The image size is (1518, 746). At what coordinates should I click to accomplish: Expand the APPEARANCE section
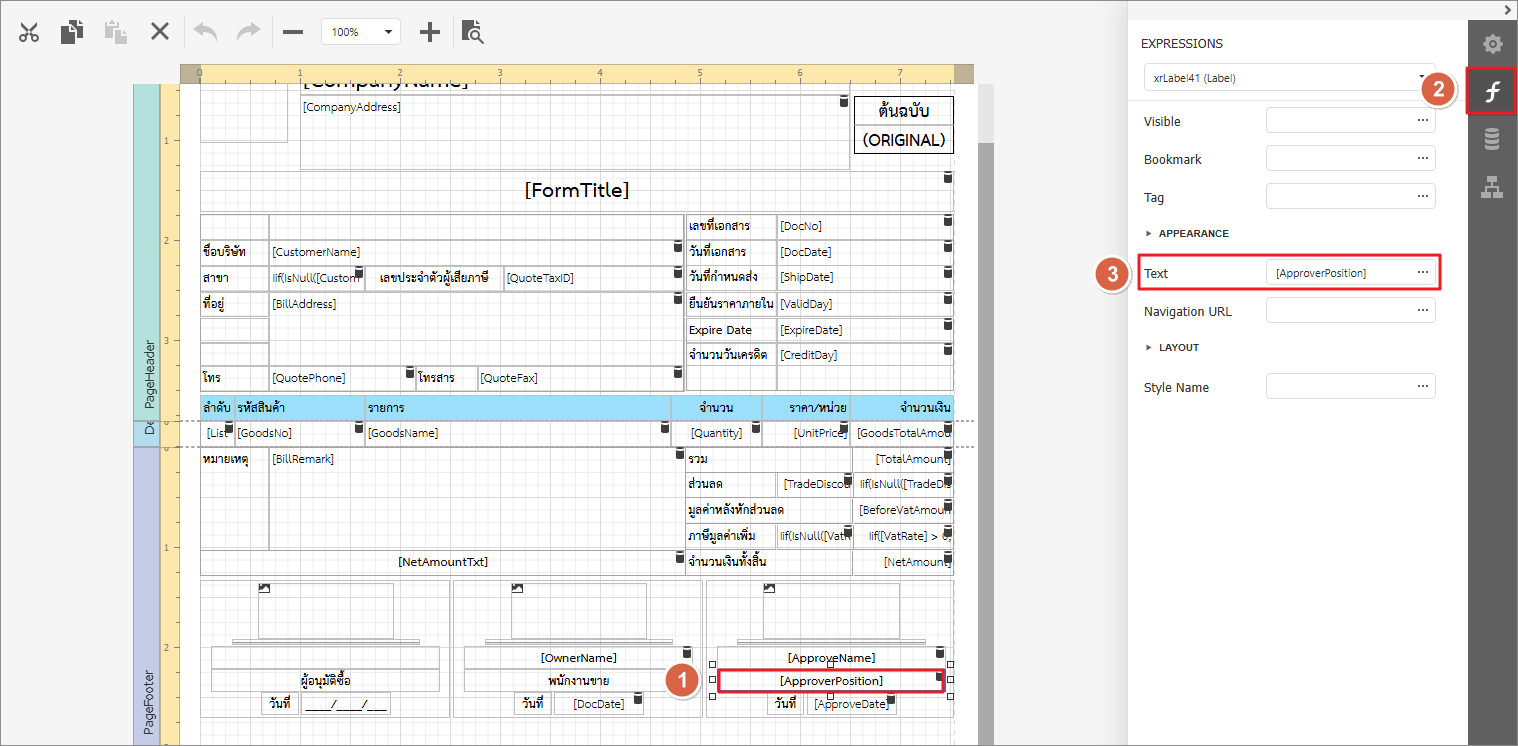1193,234
